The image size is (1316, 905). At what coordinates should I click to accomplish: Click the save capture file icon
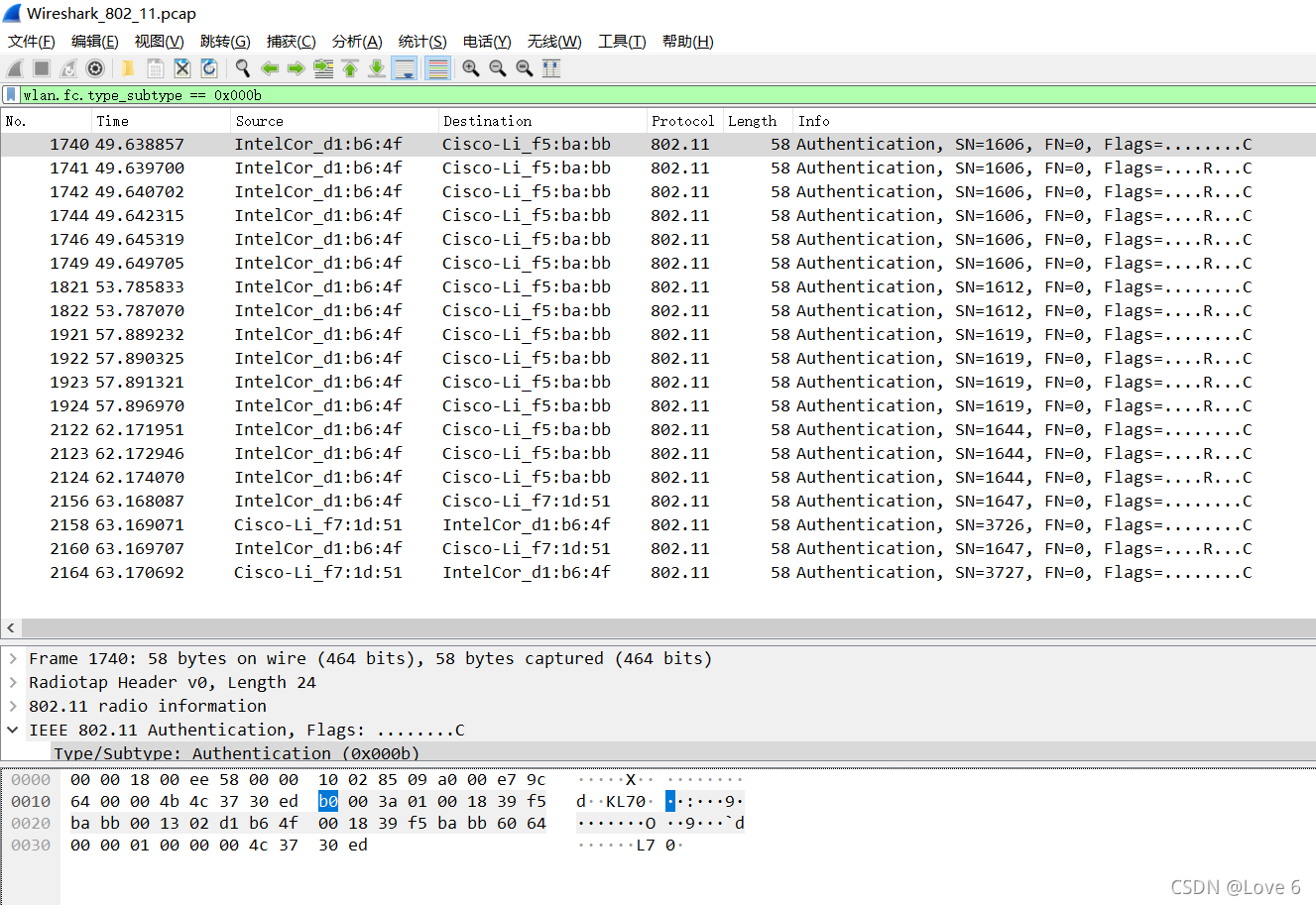tap(156, 68)
